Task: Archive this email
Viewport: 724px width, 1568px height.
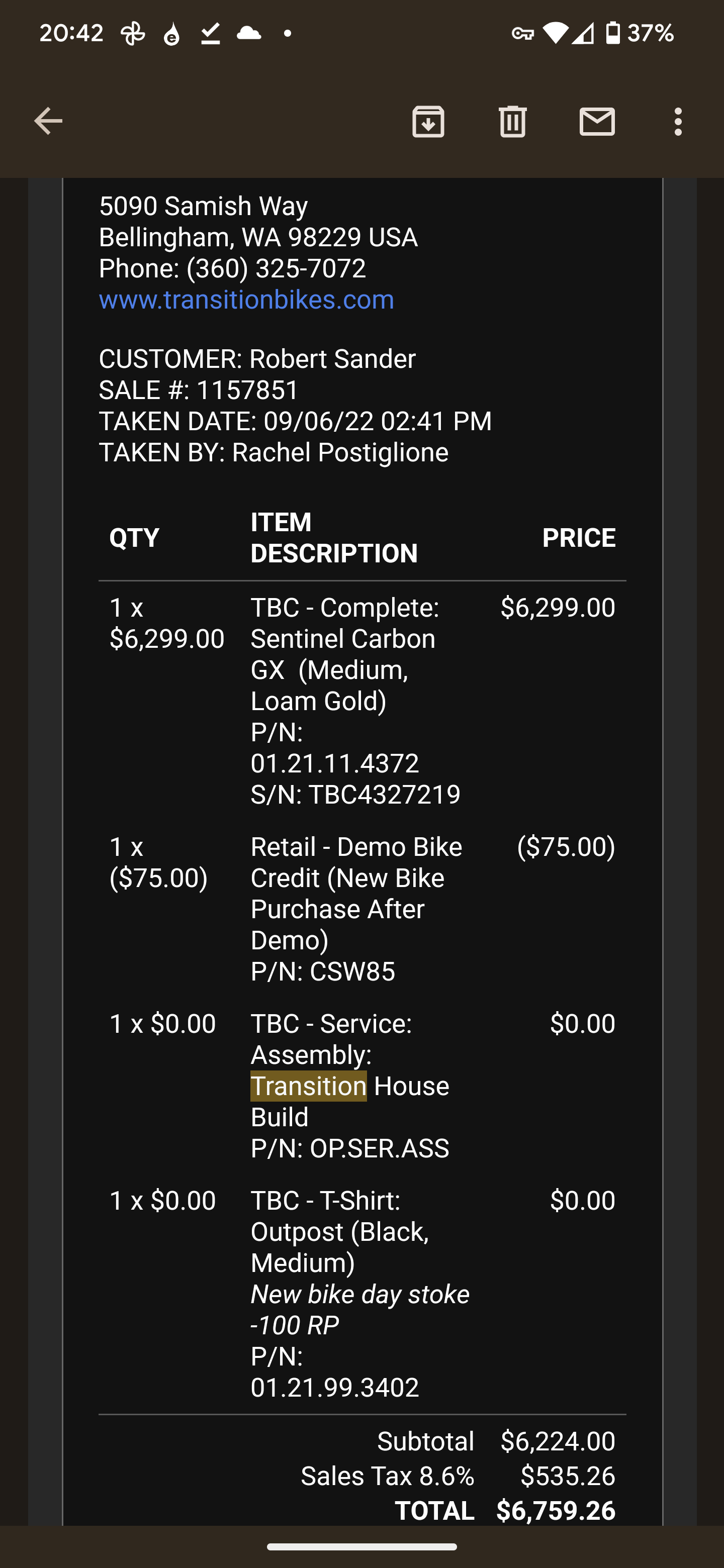Action: pos(428,121)
